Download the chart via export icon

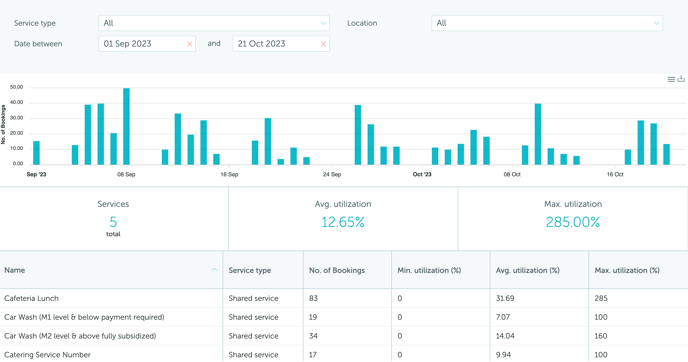681,79
